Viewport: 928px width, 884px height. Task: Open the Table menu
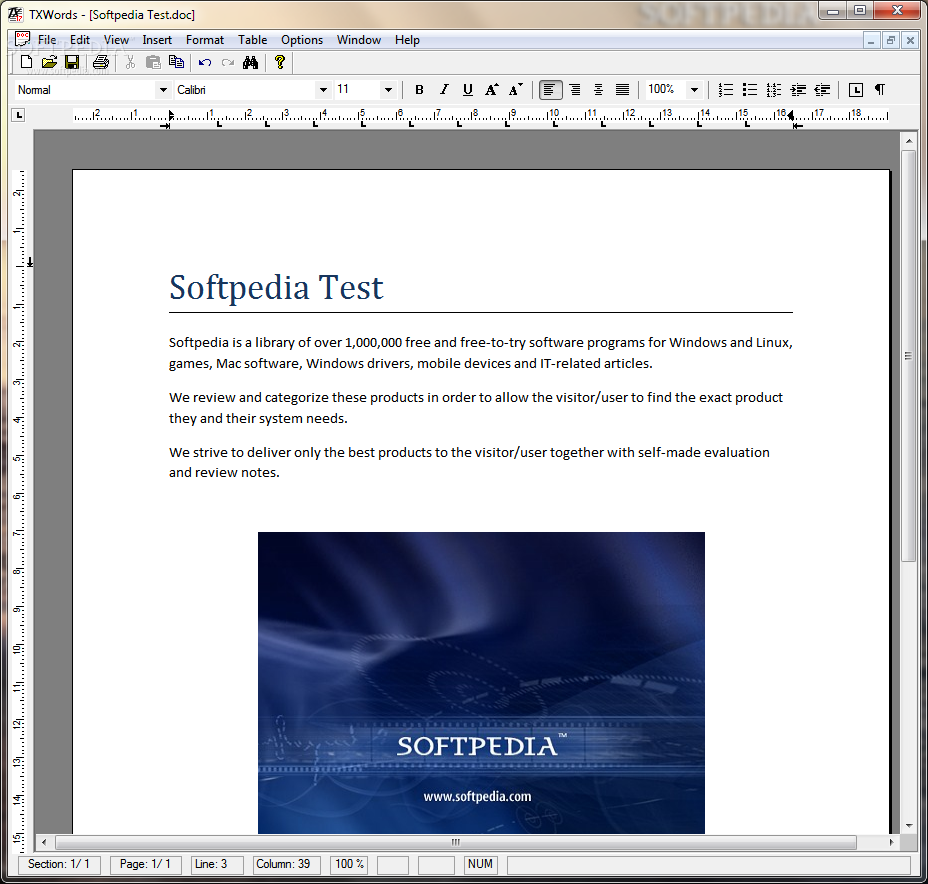253,40
